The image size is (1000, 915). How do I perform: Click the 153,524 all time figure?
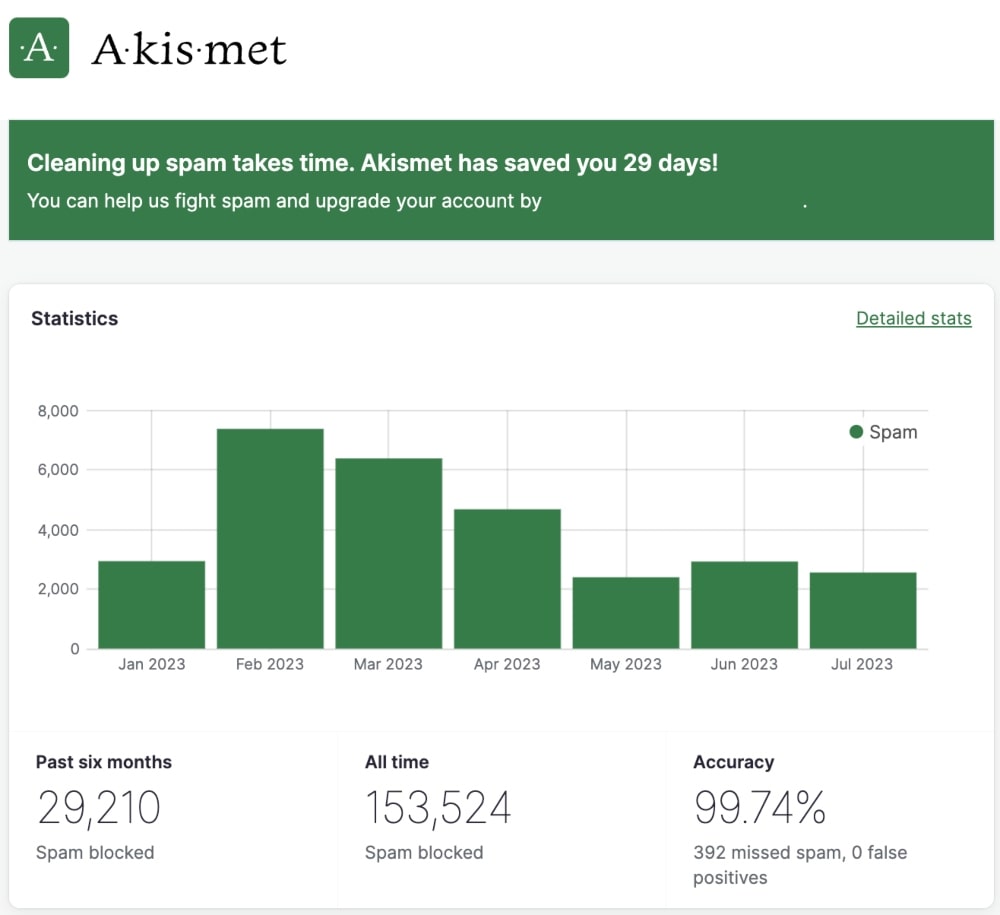(x=438, y=808)
